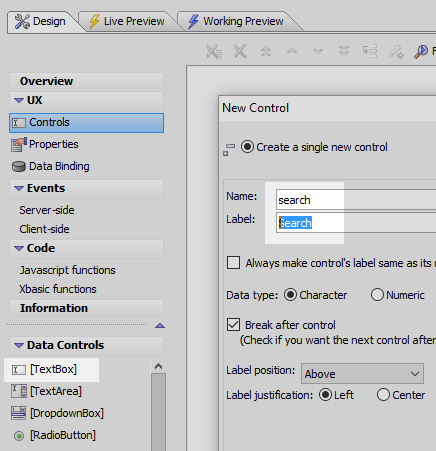The width and height of the screenshot is (436, 451).
Task: Click the move-up single chevron icon
Action: [292, 51]
